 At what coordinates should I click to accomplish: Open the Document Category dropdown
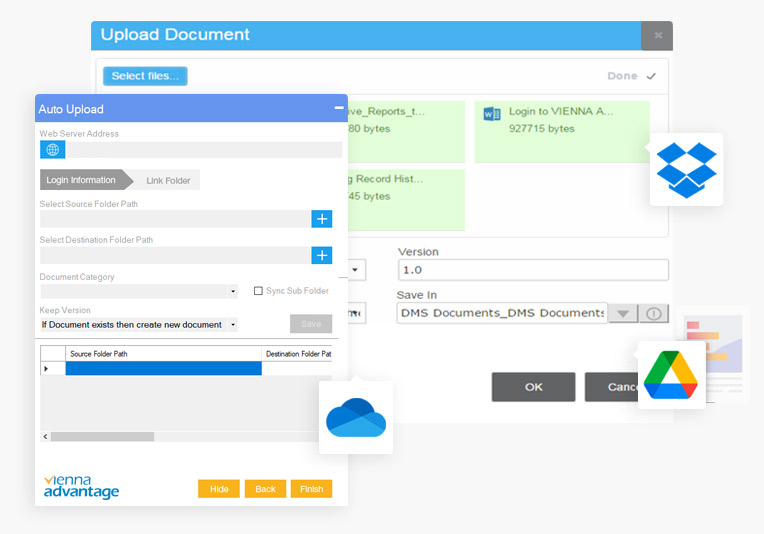[233, 291]
